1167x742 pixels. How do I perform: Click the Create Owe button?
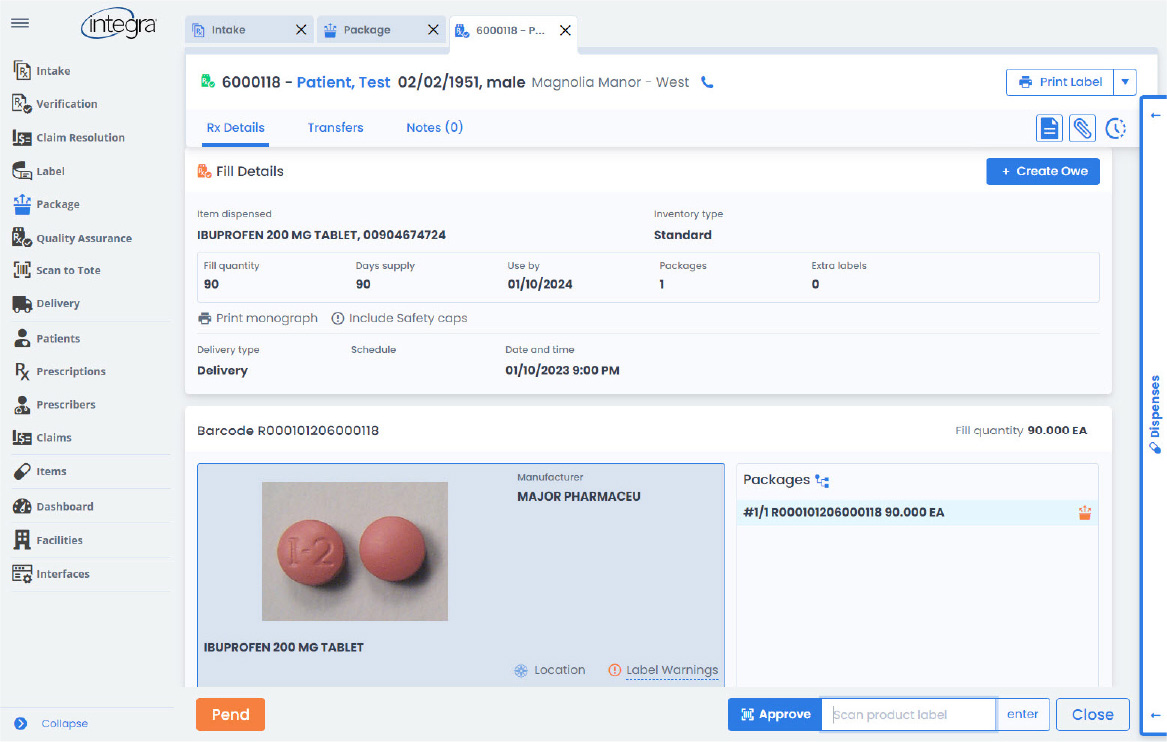pos(1043,171)
